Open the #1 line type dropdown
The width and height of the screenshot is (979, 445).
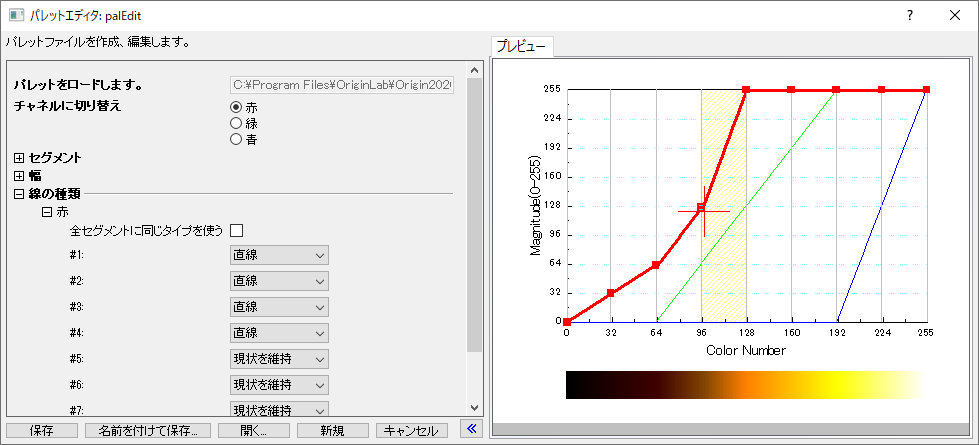tap(279, 255)
